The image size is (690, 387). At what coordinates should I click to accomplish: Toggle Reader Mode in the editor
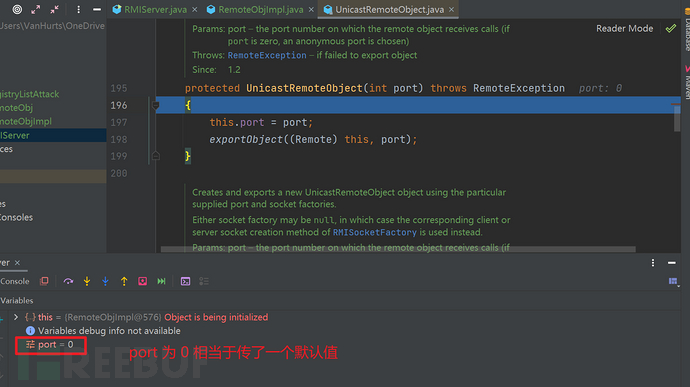(x=624, y=29)
